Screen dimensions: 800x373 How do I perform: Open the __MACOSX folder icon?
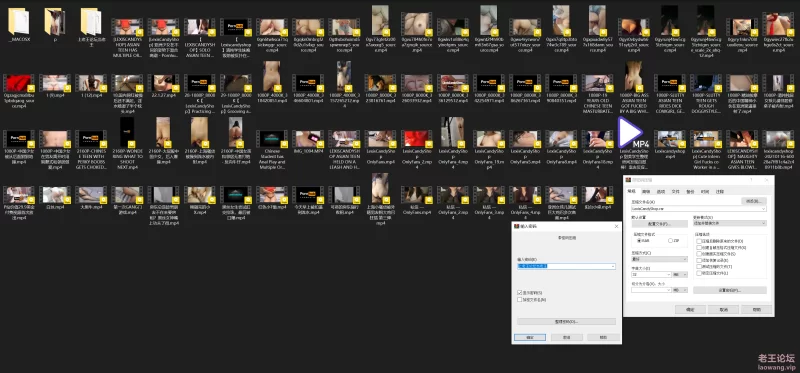pyautogui.click(x=19, y=21)
